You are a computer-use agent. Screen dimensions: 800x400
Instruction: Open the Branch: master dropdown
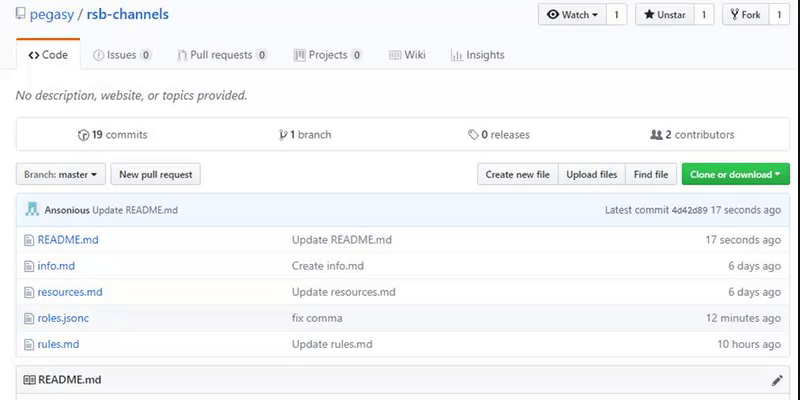(61, 174)
